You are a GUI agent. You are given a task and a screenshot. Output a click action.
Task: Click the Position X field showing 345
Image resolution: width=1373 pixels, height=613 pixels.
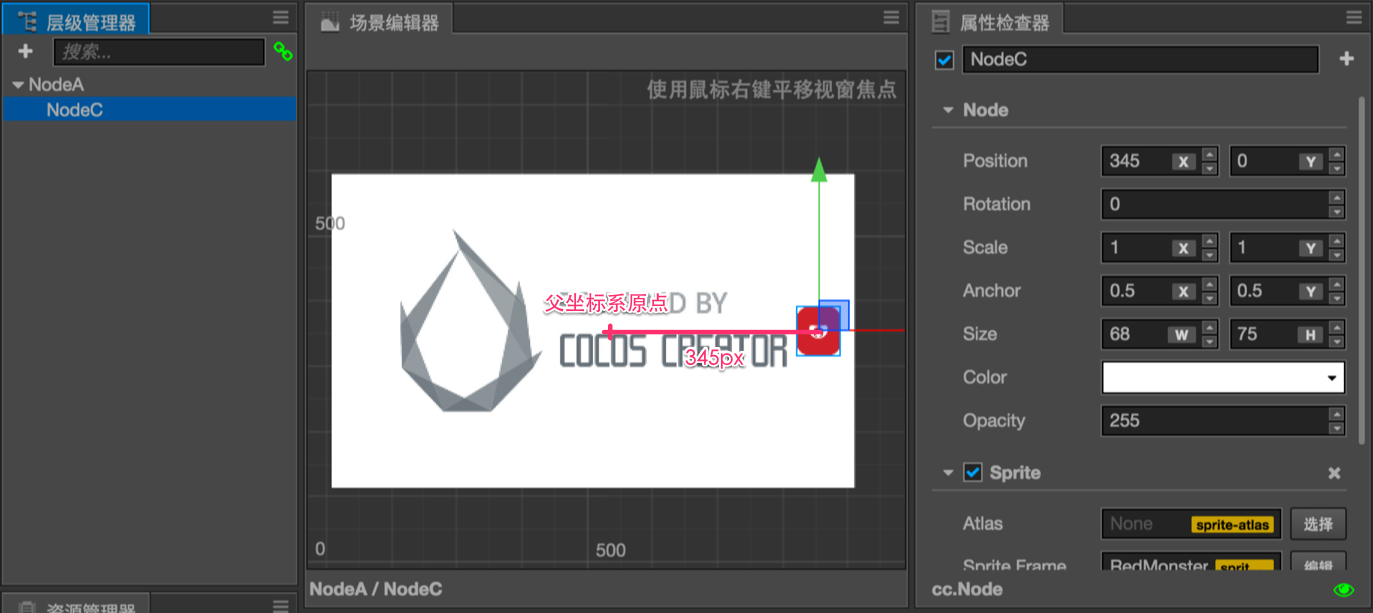(1151, 161)
